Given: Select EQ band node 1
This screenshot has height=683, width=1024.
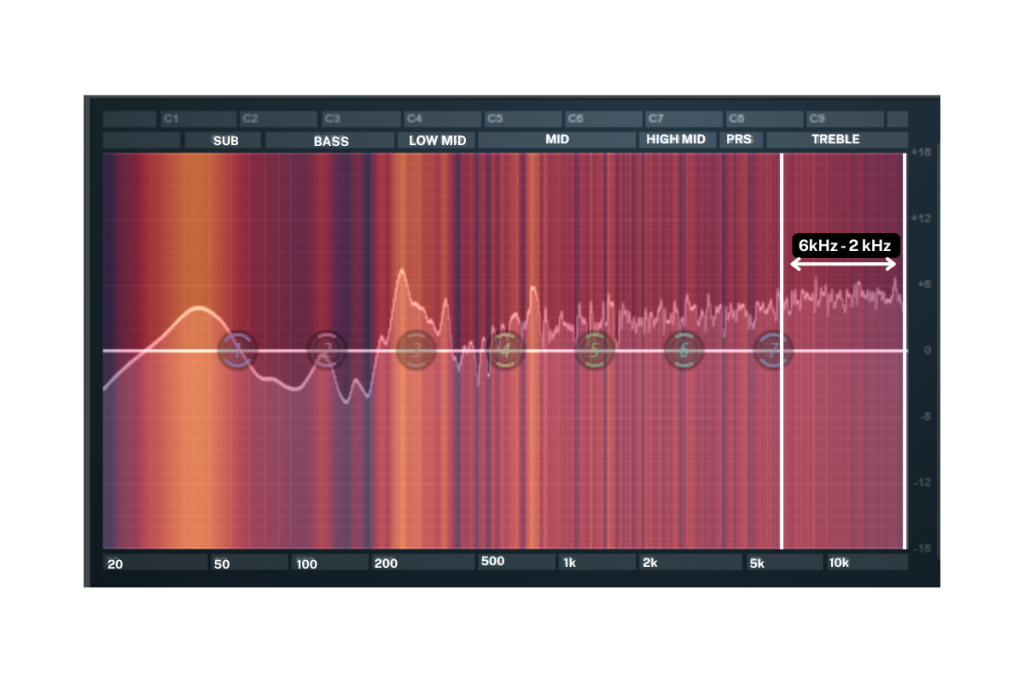Looking at the screenshot, I should coord(238,350).
